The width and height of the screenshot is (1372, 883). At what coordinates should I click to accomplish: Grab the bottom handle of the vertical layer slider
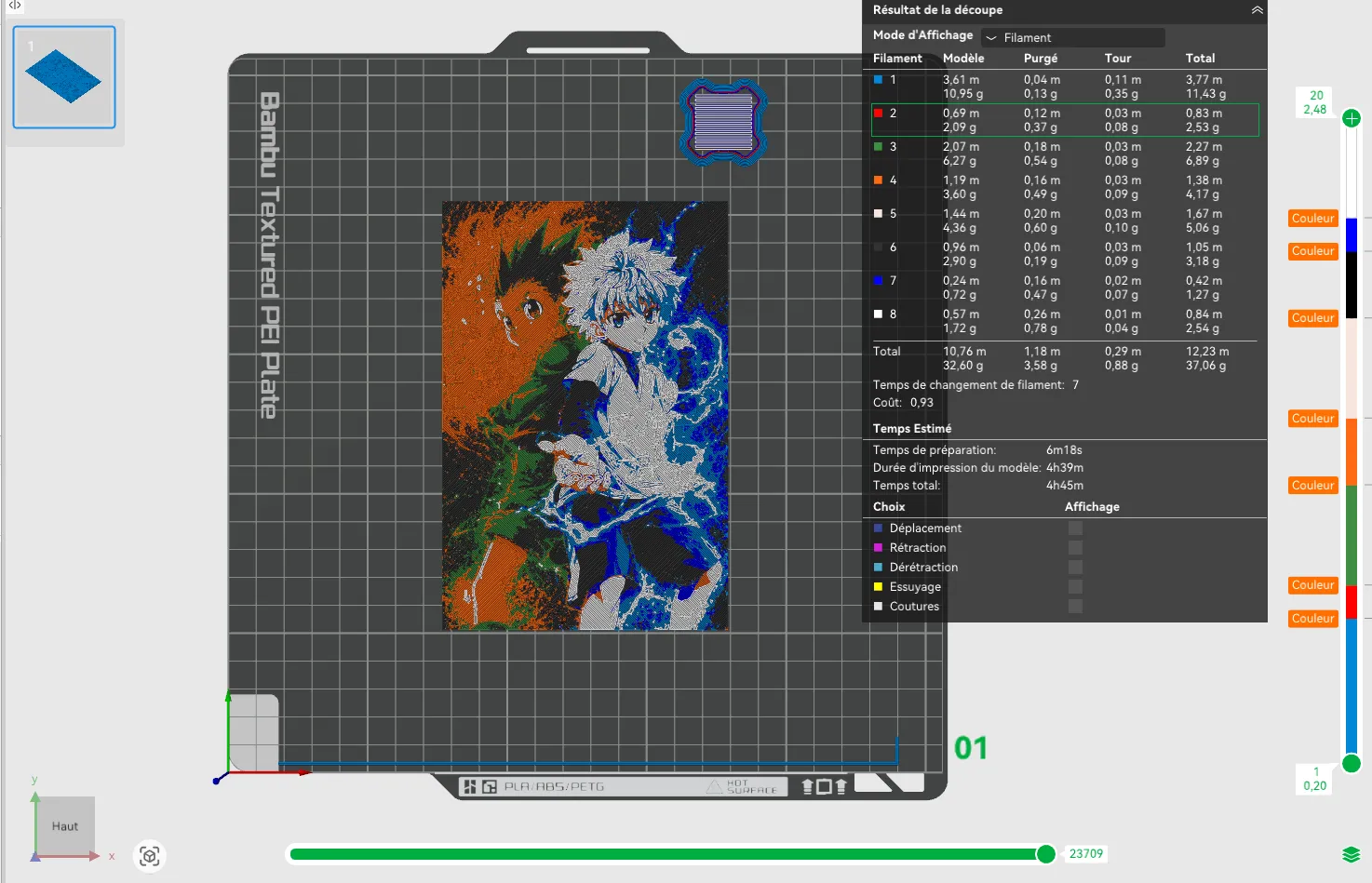click(1352, 764)
